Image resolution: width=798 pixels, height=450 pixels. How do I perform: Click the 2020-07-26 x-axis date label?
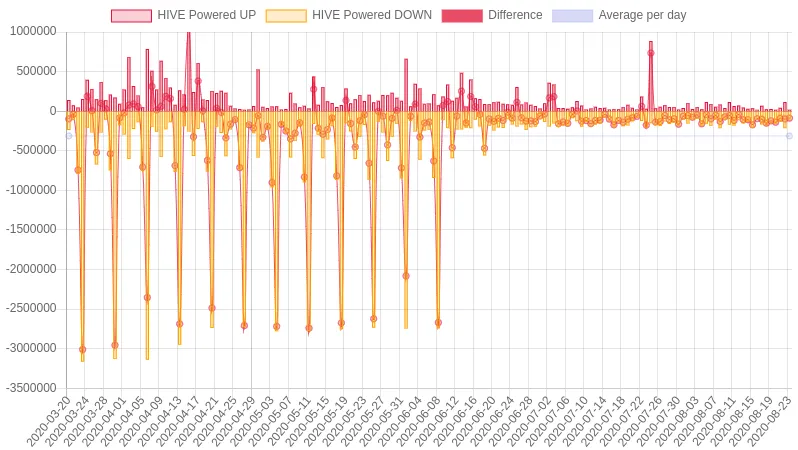640,420
